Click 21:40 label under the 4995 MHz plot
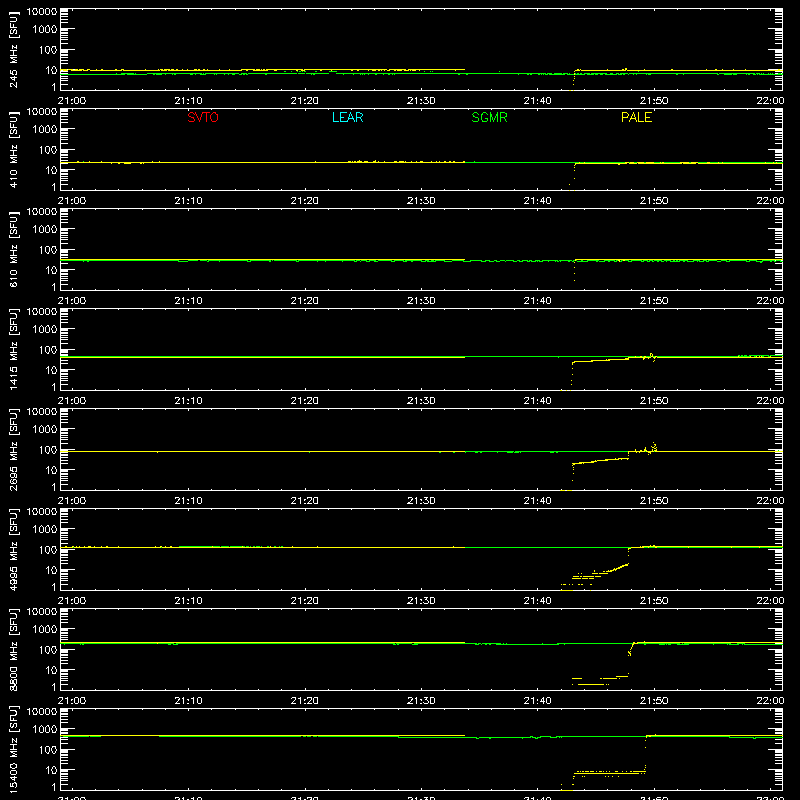Screen dimensions: 800x800 537,601
